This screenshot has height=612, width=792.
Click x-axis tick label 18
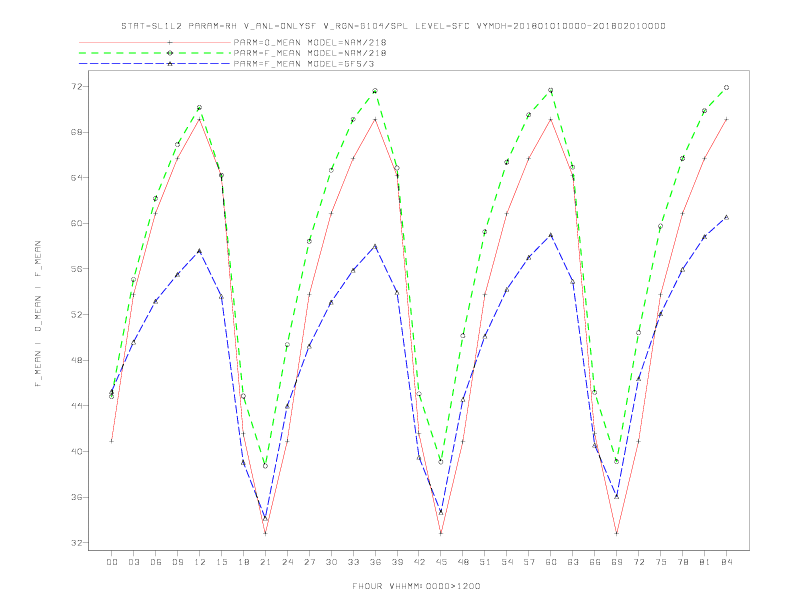click(243, 562)
